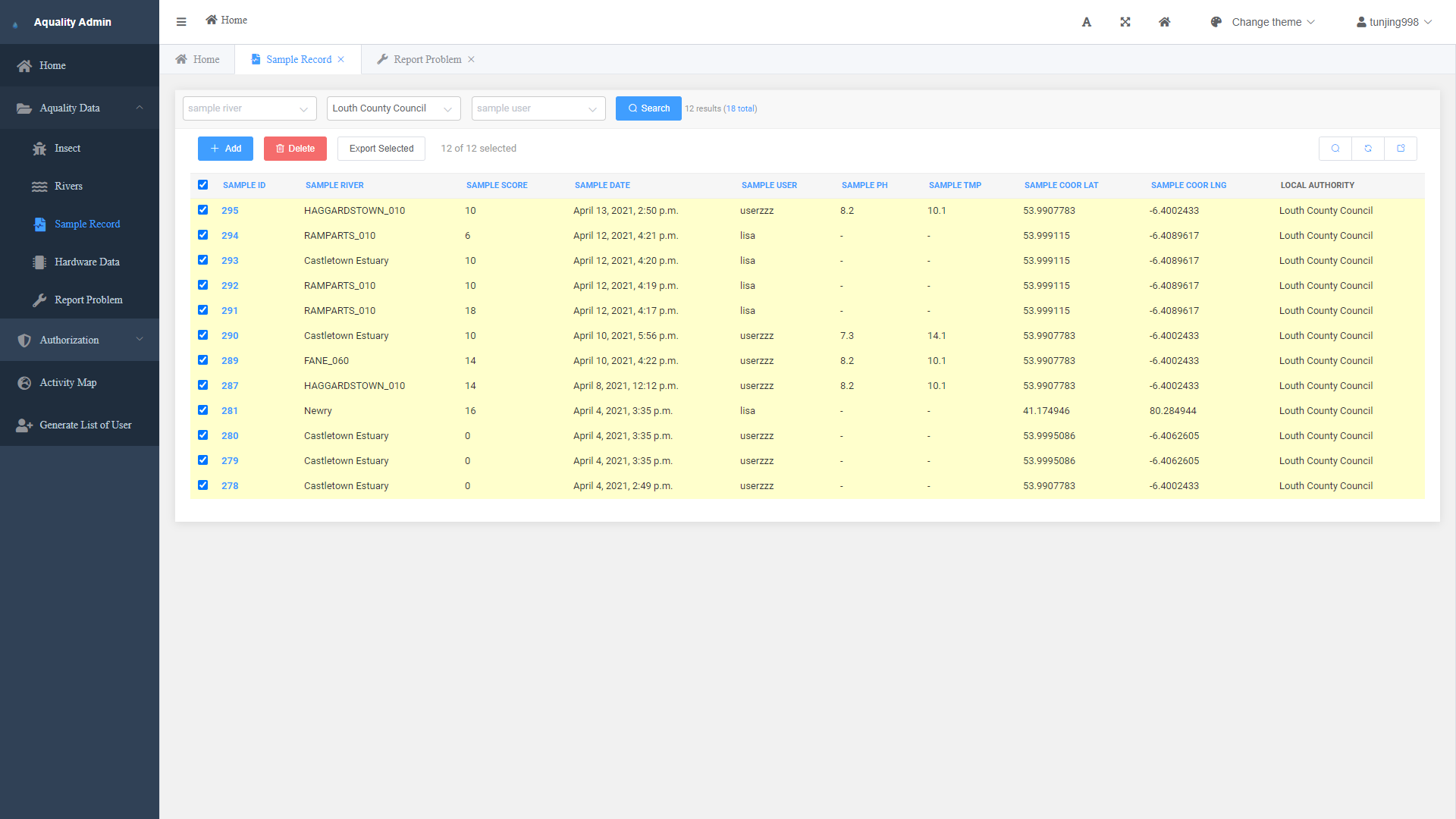Click the Hardware Data chip icon
This screenshot has height=819, width=1456.
pyautogui.click(x=39, y=262)
